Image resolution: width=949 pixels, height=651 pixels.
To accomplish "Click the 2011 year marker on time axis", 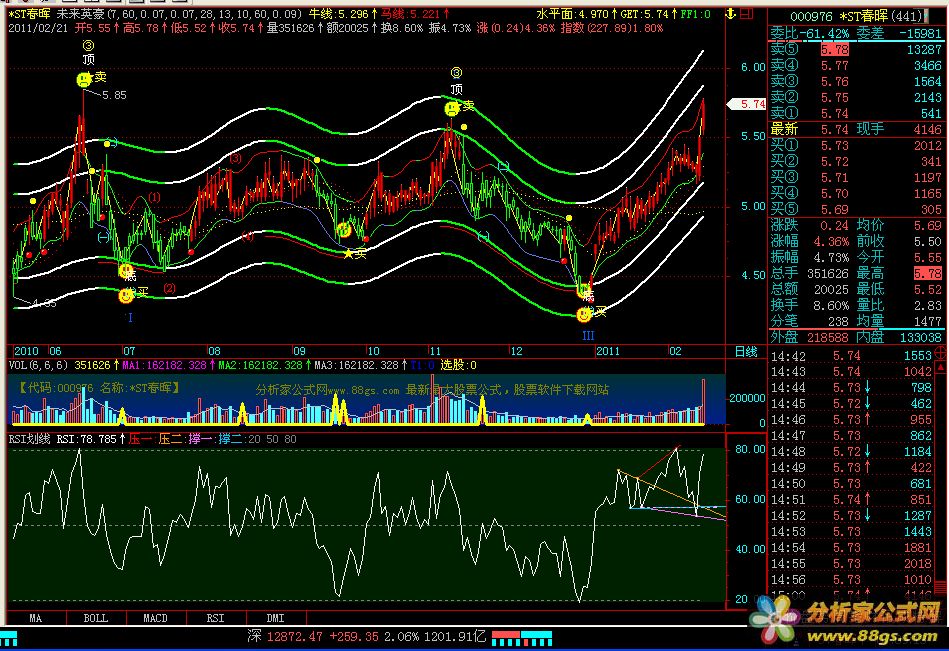I will [608, 351].
